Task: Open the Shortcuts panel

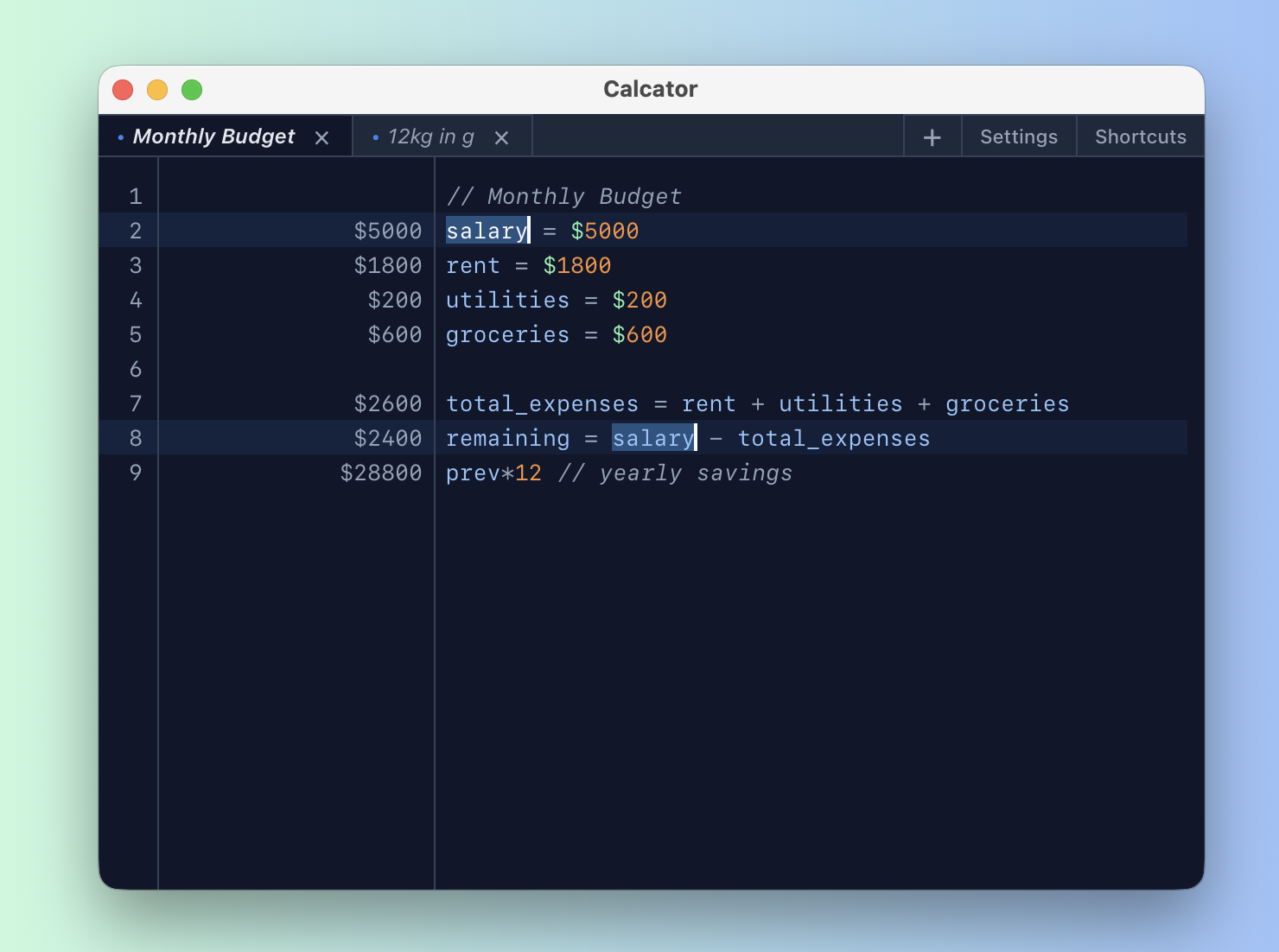Action: (1141, 136)
